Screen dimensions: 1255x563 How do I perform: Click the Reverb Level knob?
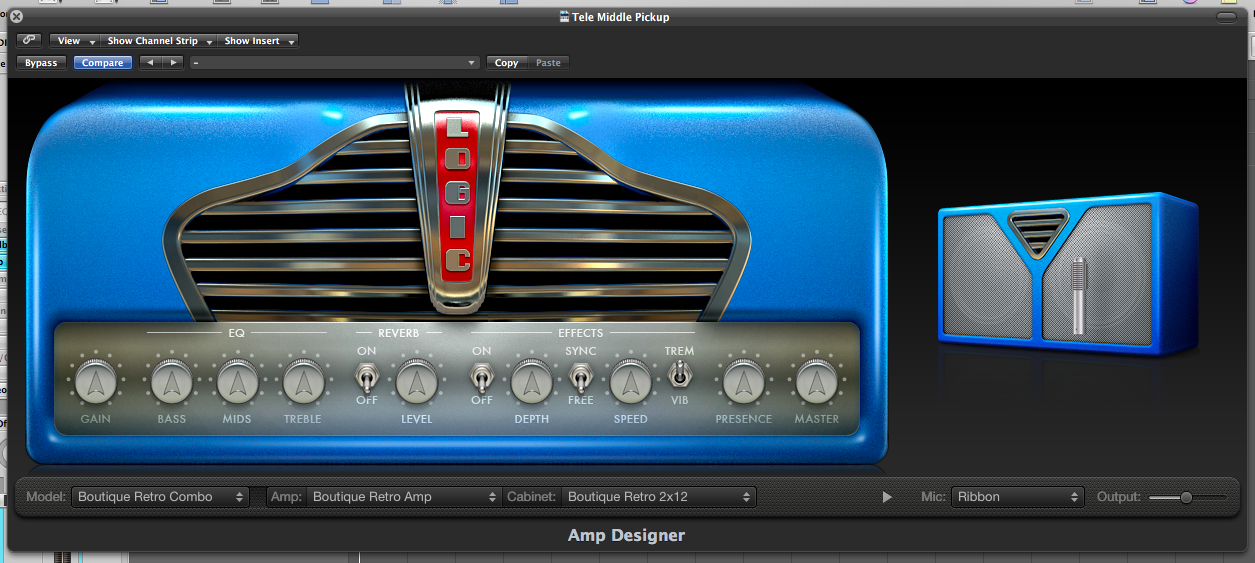tap(416, 382)
